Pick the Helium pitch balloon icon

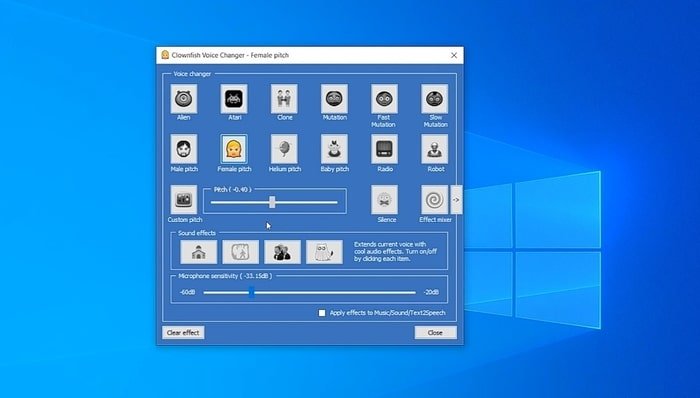coord(284,149)
